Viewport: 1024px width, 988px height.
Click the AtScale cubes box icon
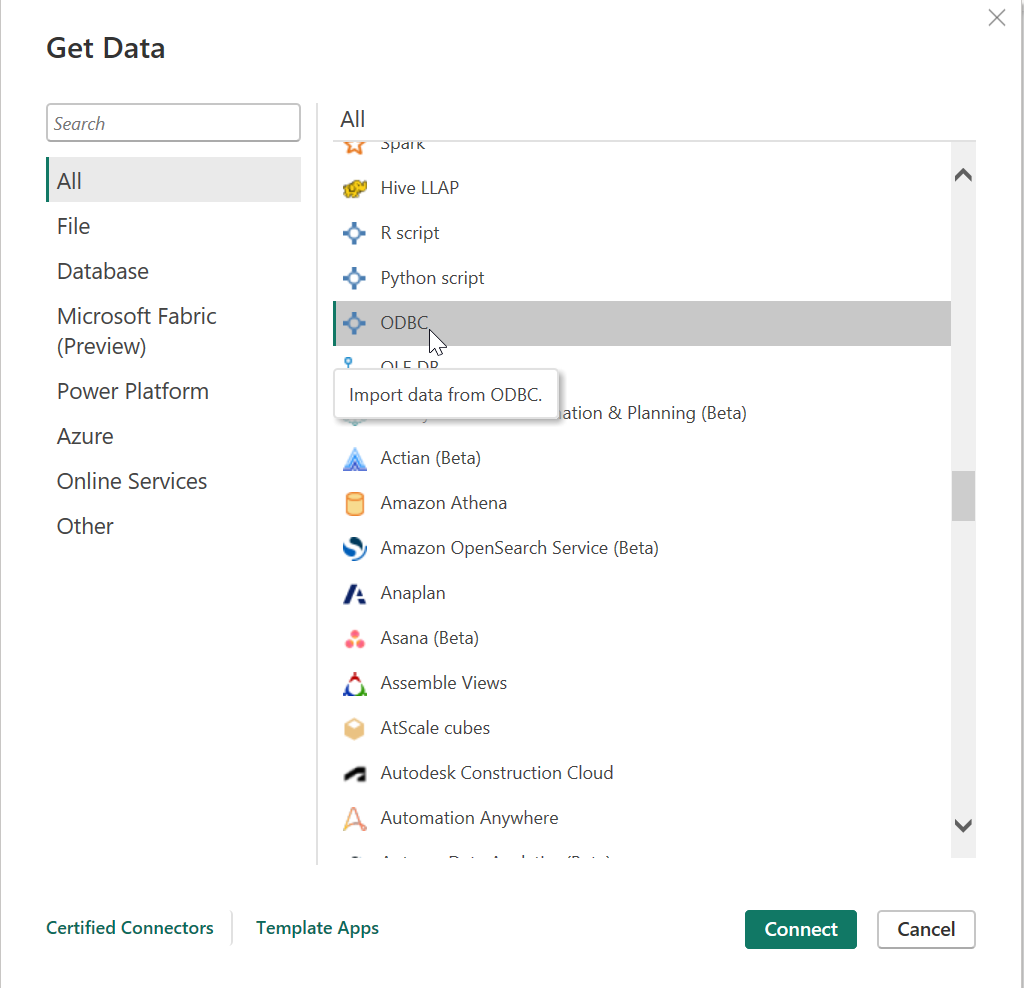coord(355,729)
